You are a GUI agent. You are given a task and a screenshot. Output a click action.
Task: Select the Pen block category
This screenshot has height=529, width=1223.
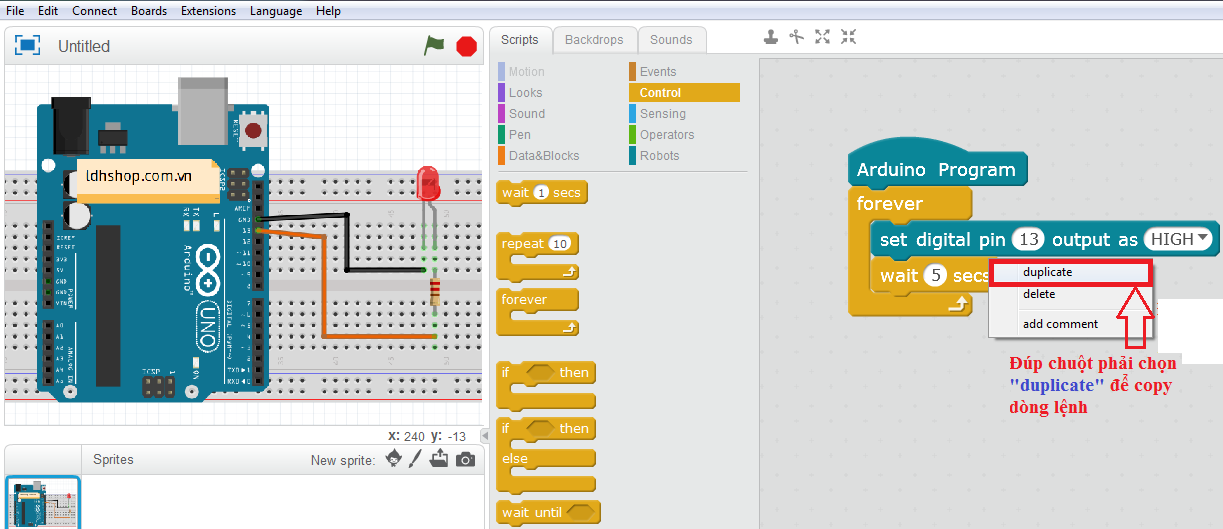(520, 135)
